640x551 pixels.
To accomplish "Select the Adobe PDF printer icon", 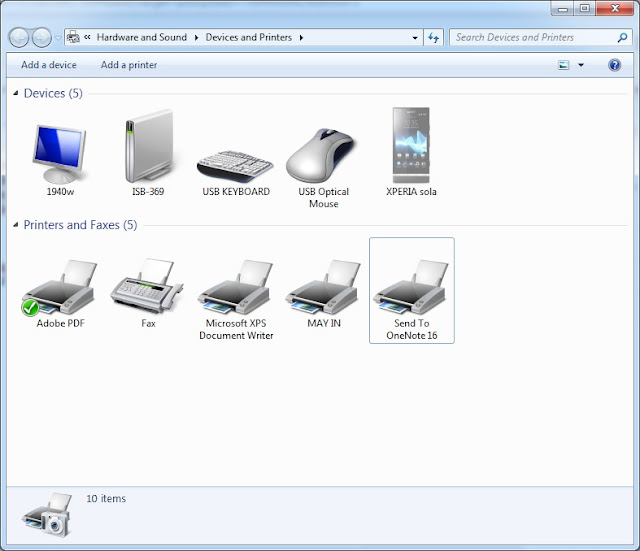I will [60, 288].
